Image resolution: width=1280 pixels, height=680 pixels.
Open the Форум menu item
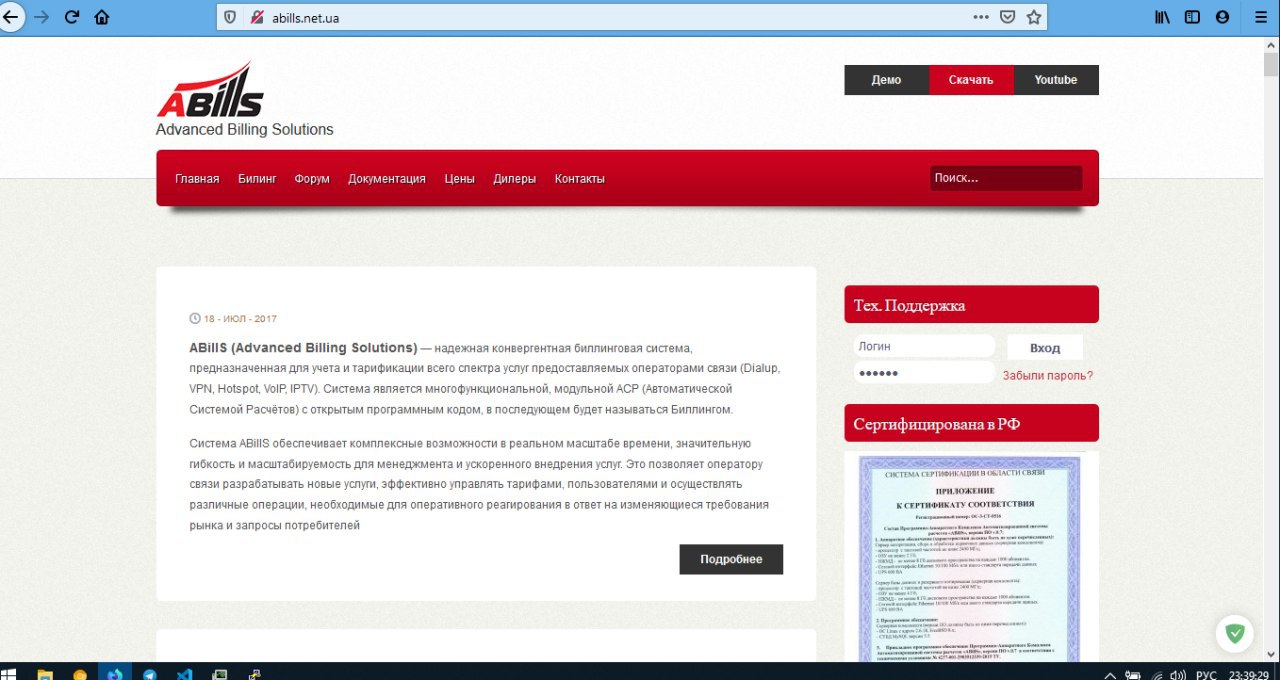[x=312, y=179]
